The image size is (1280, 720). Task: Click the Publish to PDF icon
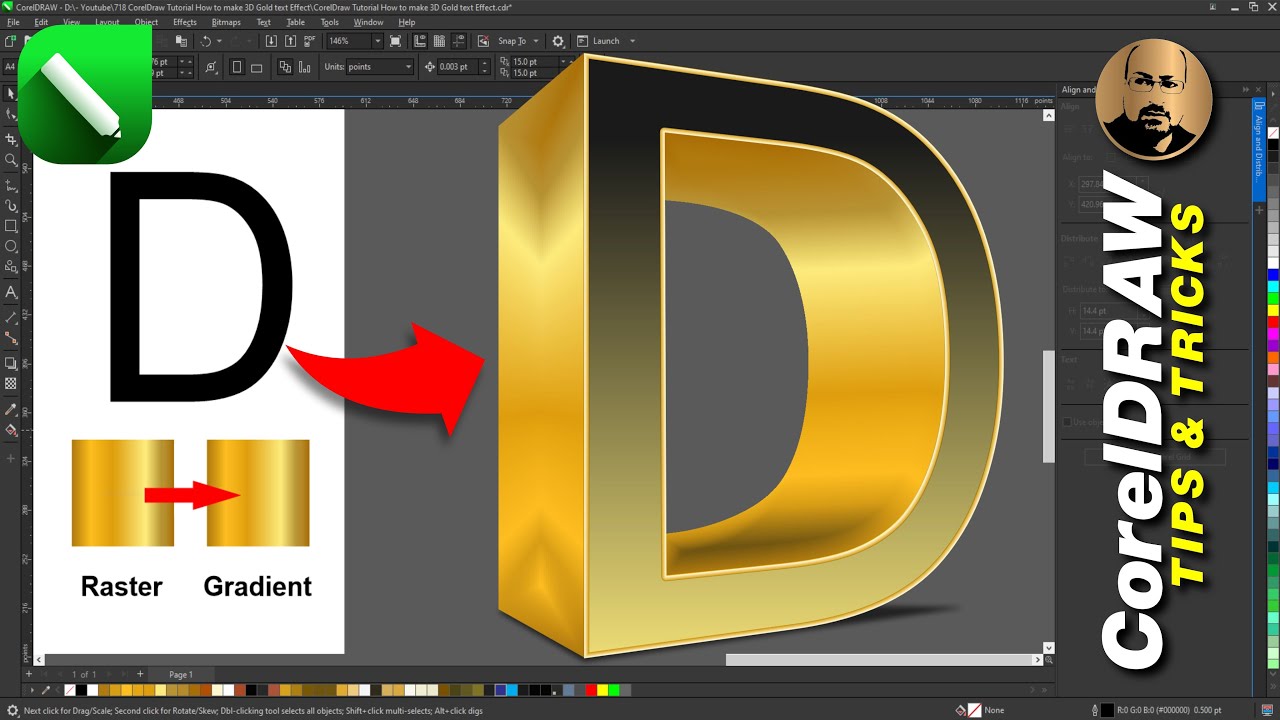[x=309, y=41]
